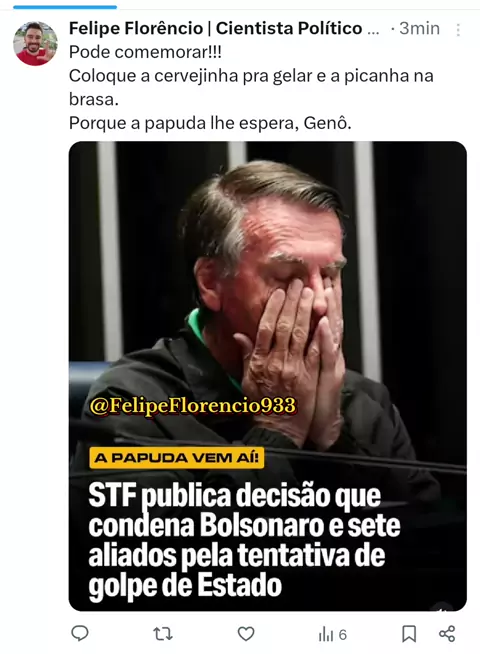Open the reply speech bubble icon
This screenshot has width=480, height=654.
click(80, 633)
